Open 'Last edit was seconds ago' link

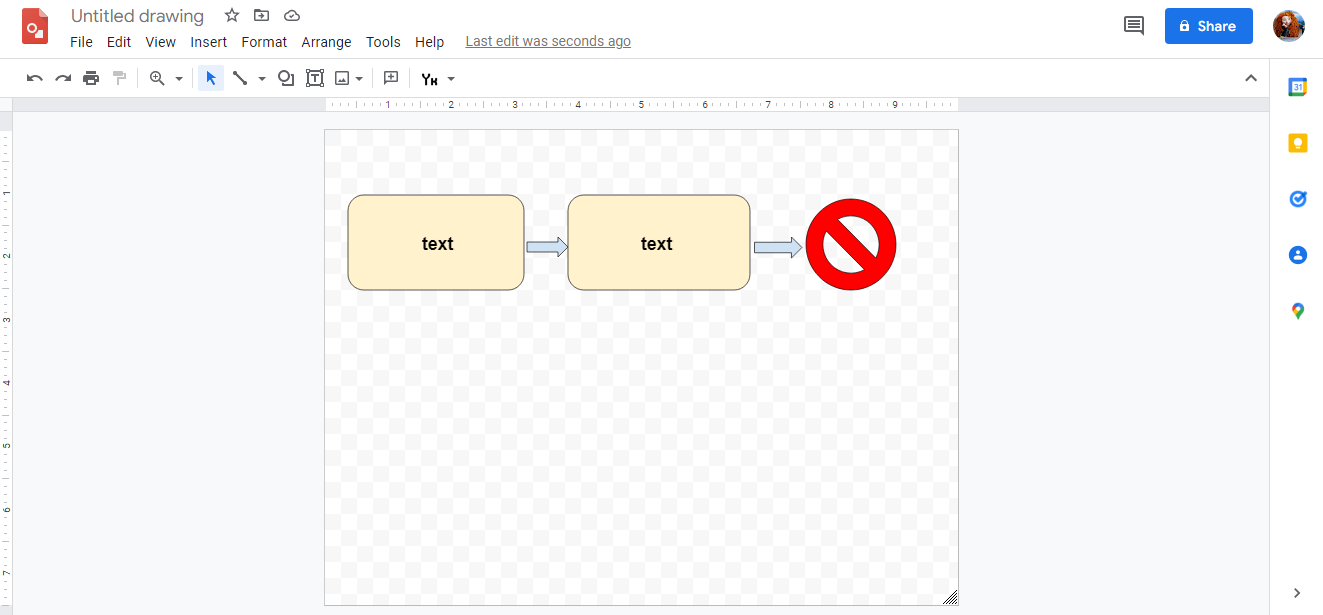548,42
